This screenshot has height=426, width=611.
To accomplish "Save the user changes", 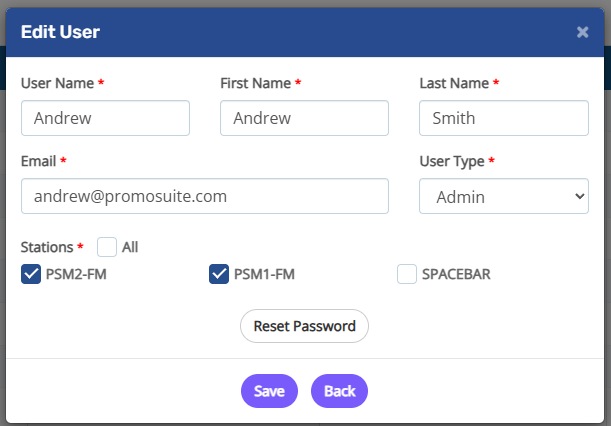I will tap(269, 391).
